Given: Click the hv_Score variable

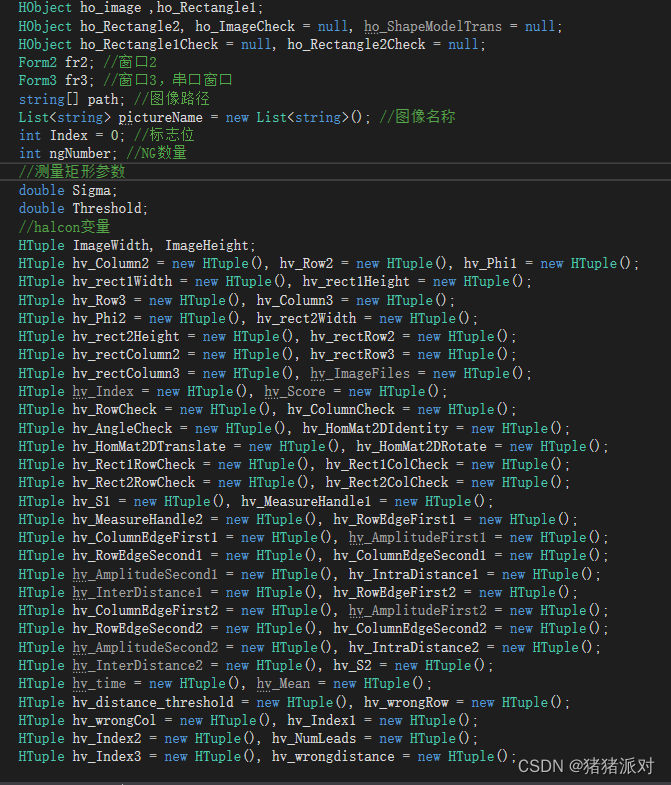Looking at the screenshot, I should tap(295, 391).
